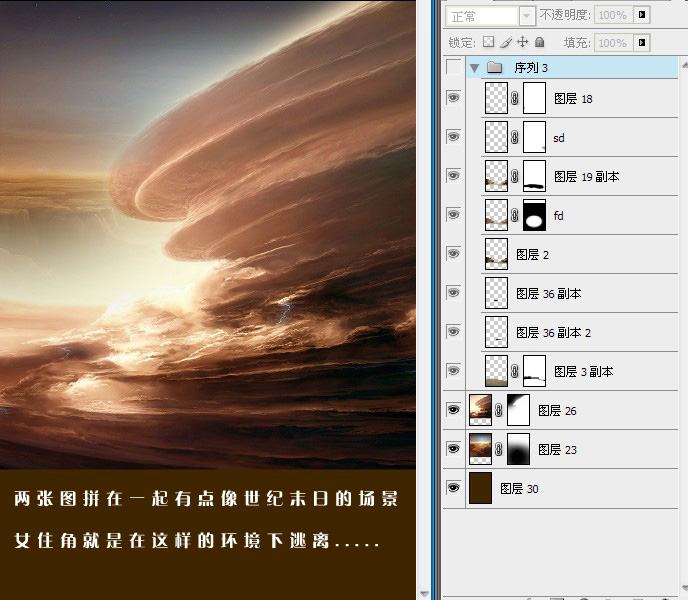Viewport: 688px width, 600px height.
Task: Click the 图层 23 sunset image thumbnail
Action: 480,449
